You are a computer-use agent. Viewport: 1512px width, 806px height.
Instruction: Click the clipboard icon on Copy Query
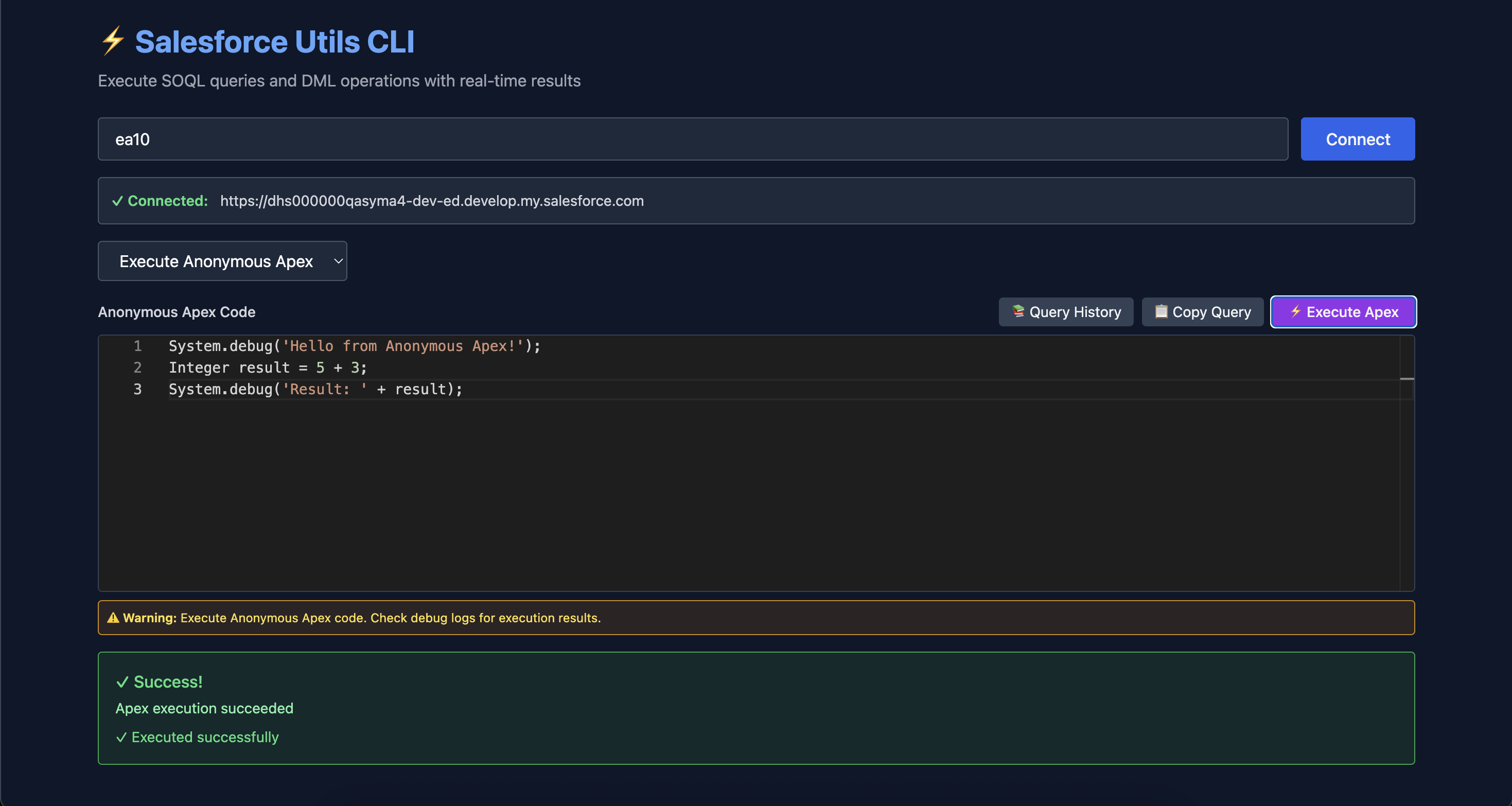tap(1161, 311)
